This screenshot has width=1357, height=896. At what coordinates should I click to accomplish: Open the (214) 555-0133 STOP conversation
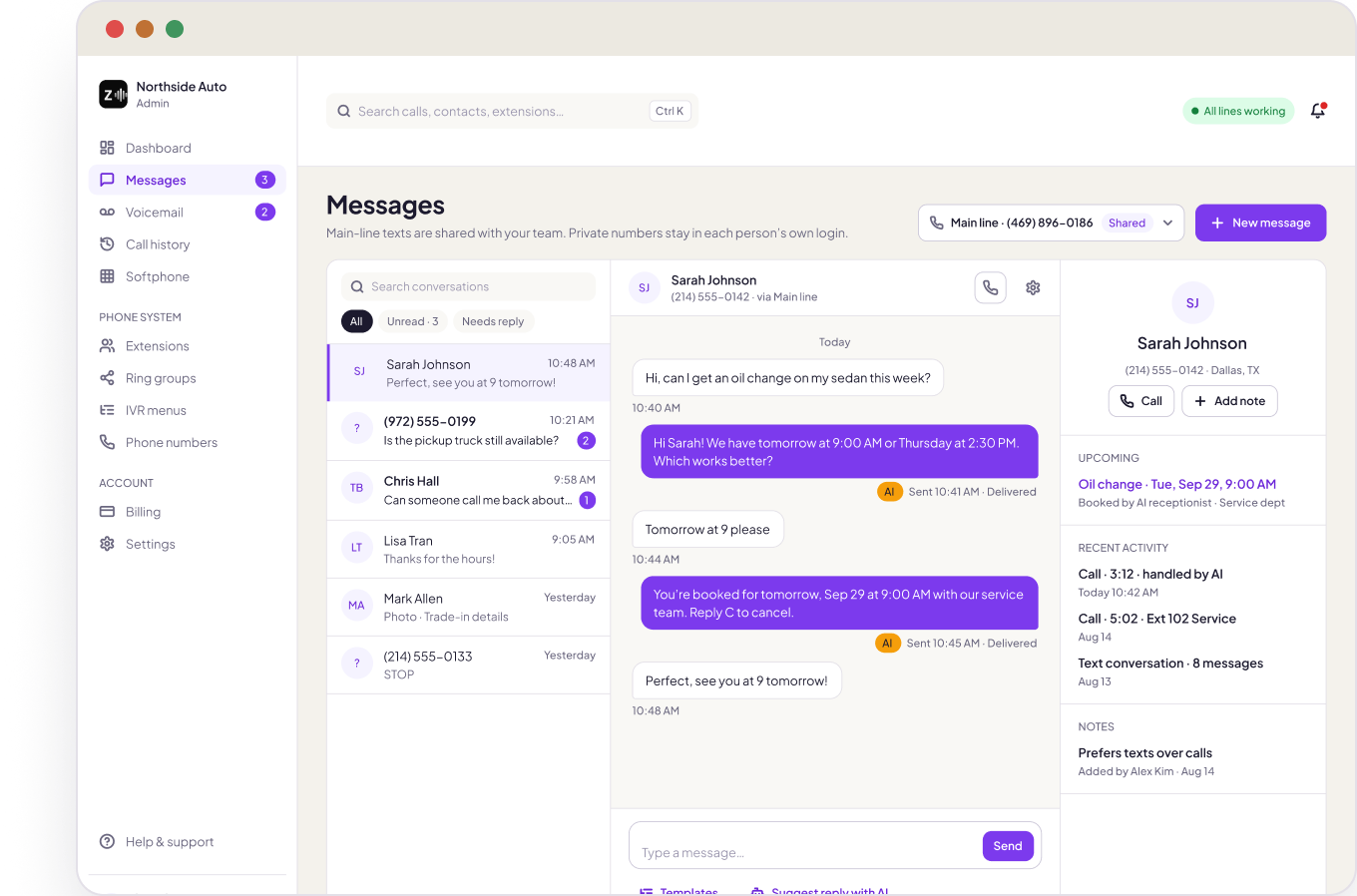tap(469, 665)
